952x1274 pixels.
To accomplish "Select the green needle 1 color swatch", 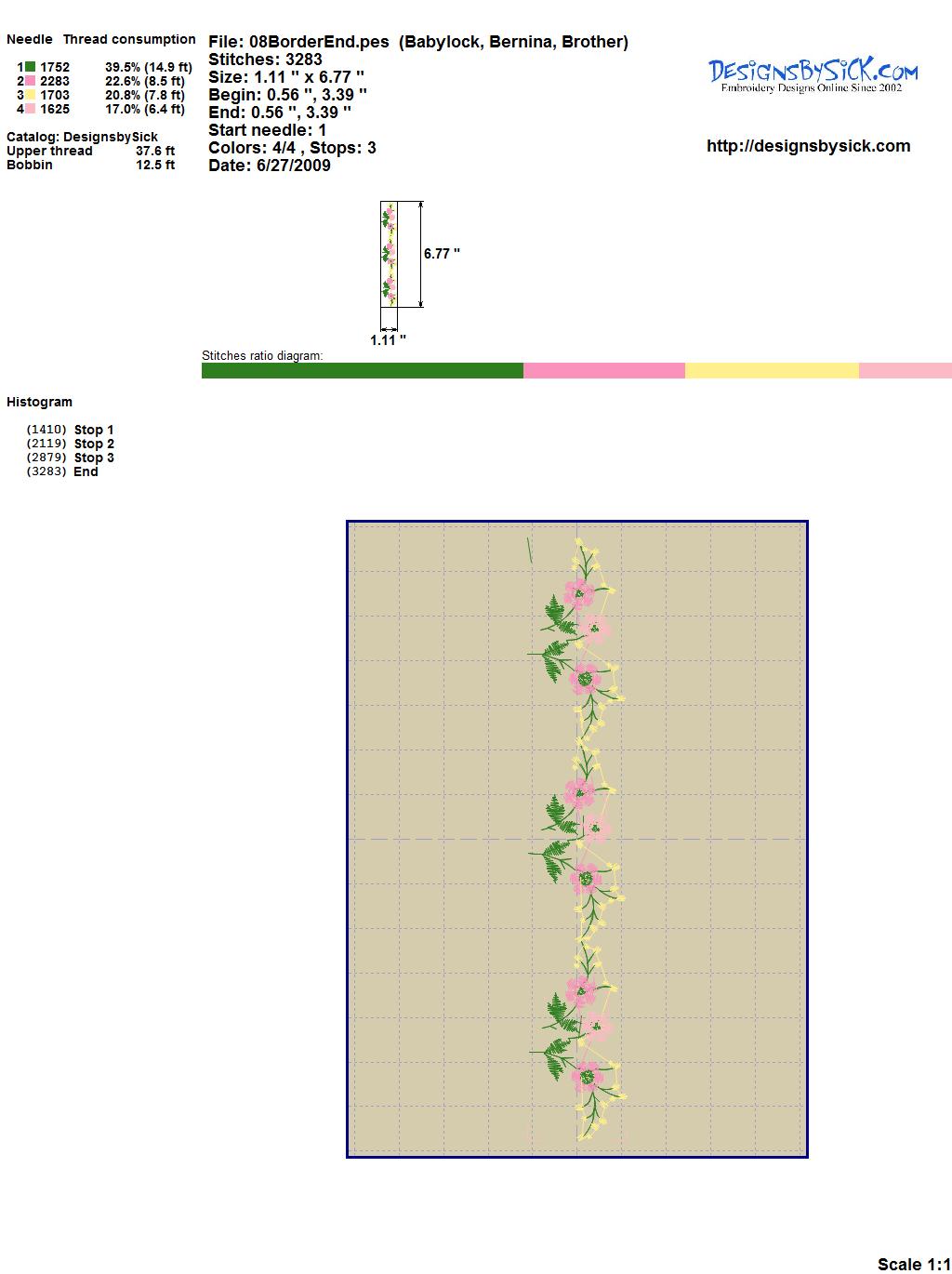I will pyautogui.click(x=31, y=67).
